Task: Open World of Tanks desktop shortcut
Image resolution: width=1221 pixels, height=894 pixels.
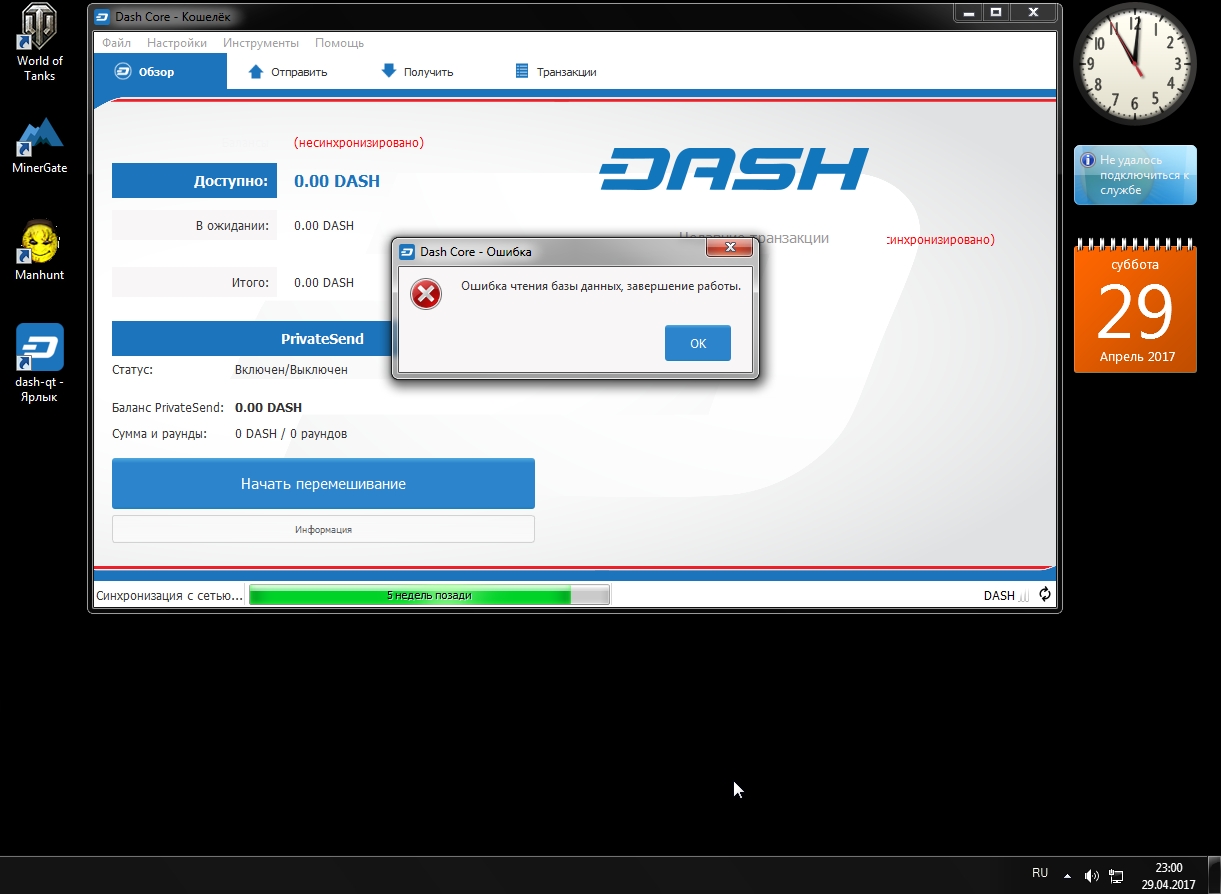Action: (39, 42)
